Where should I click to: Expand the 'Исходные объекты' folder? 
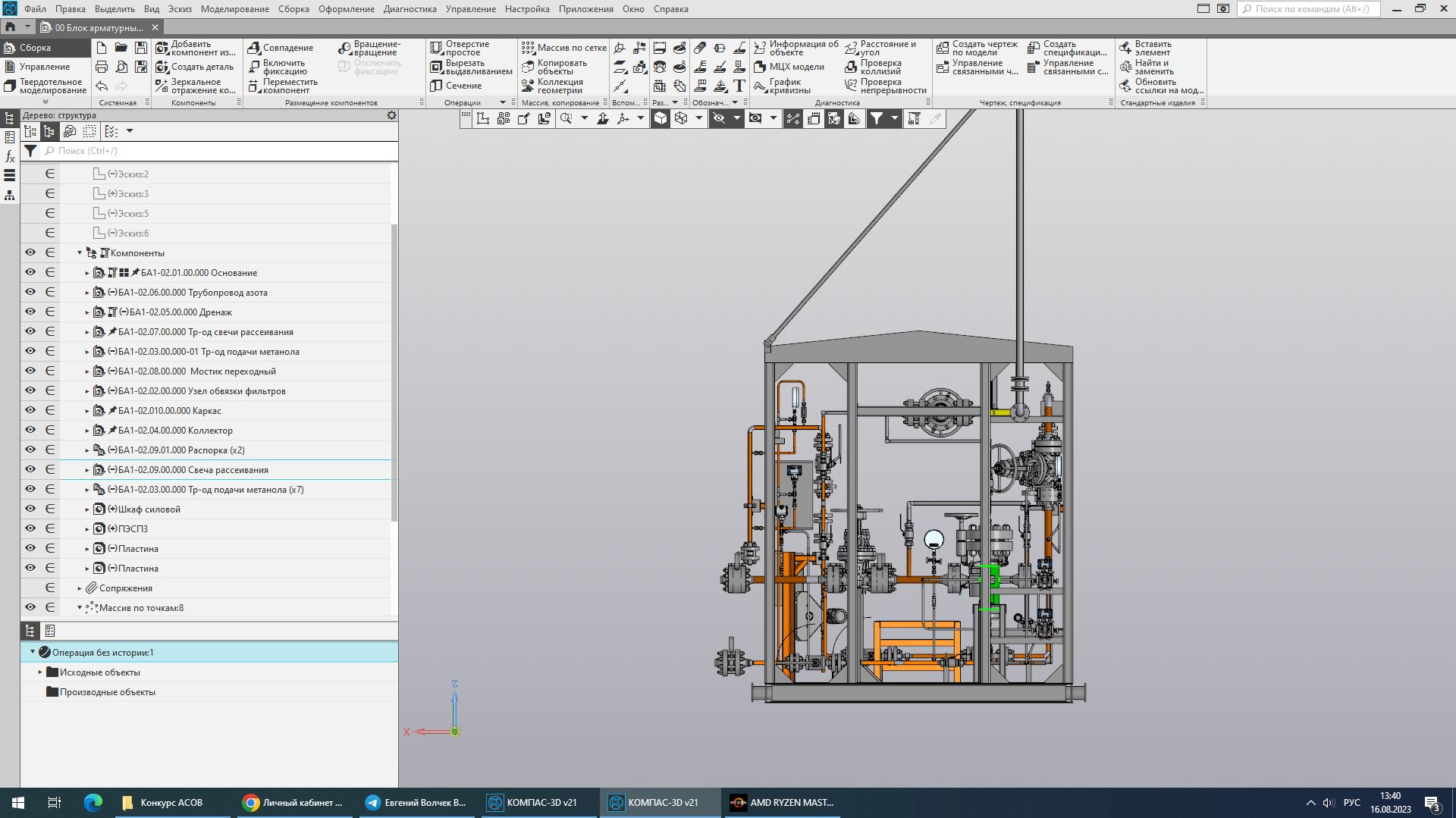pos(40,672)
